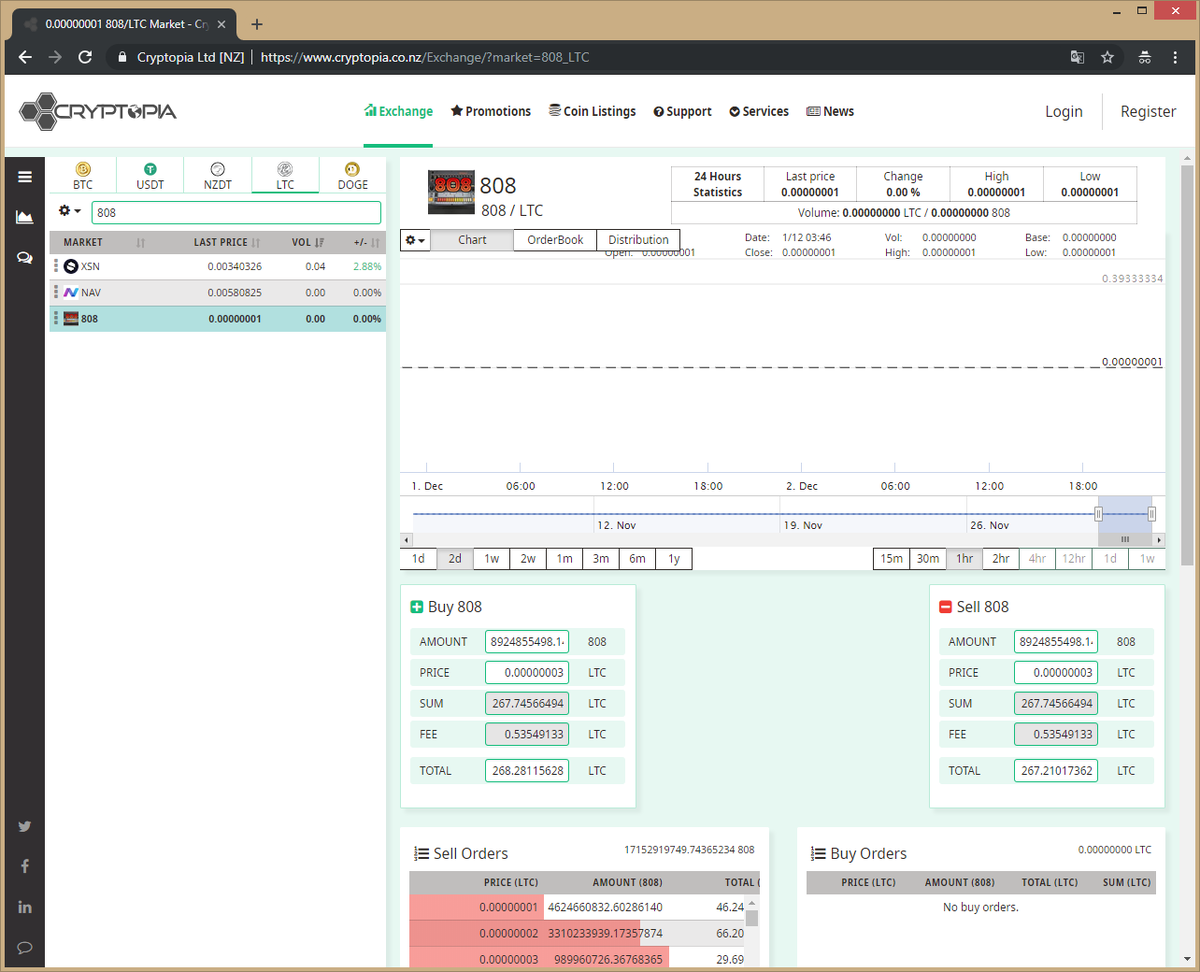Switch to the OrderBook tab
This screenshot has height=972, width=1200.
555,240
